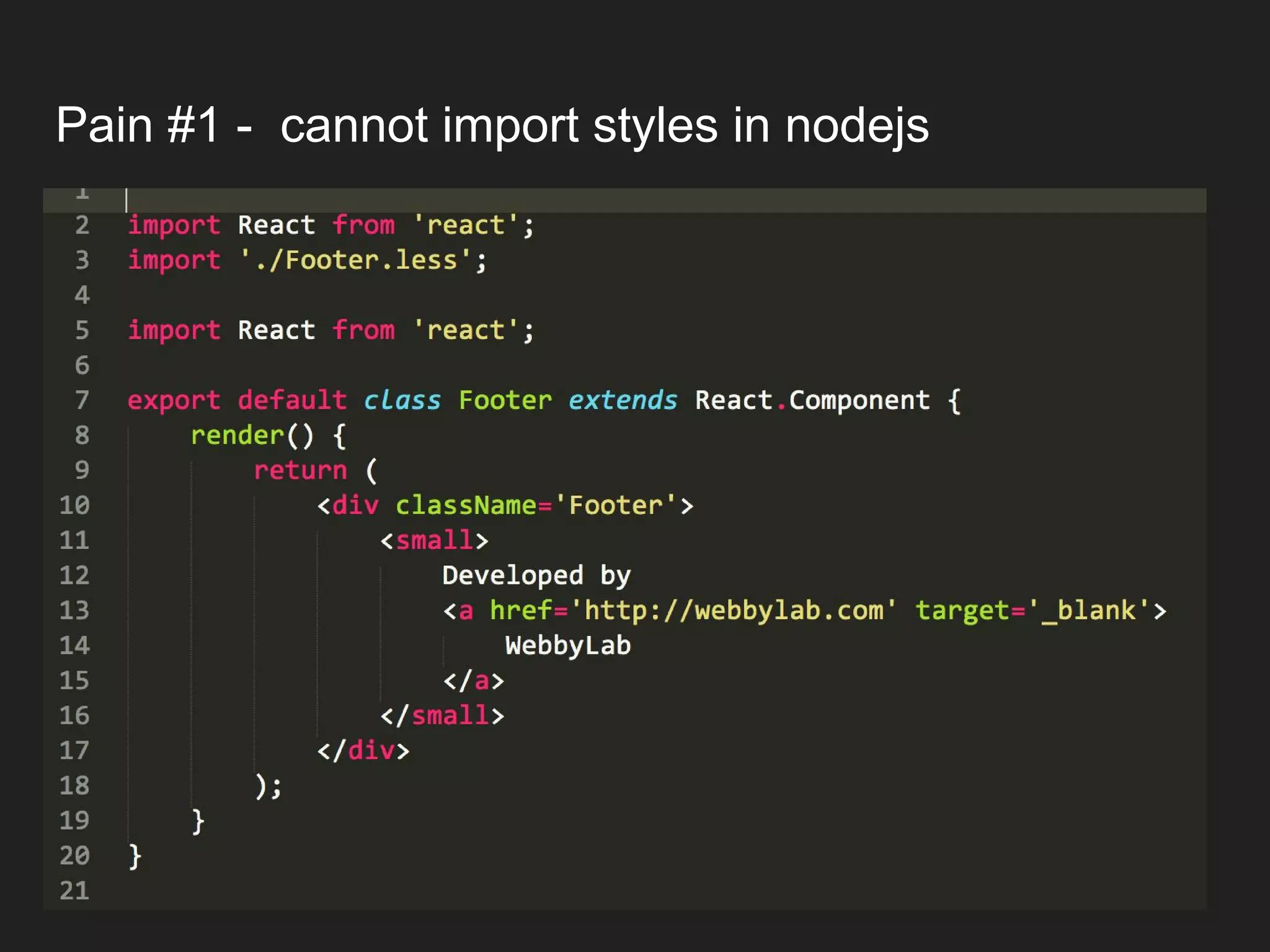The height and width of the screenshot is (952, 1270).
Task: Click line number 21 in gutter
Action: pyautogui.click(x=74, y=891)
